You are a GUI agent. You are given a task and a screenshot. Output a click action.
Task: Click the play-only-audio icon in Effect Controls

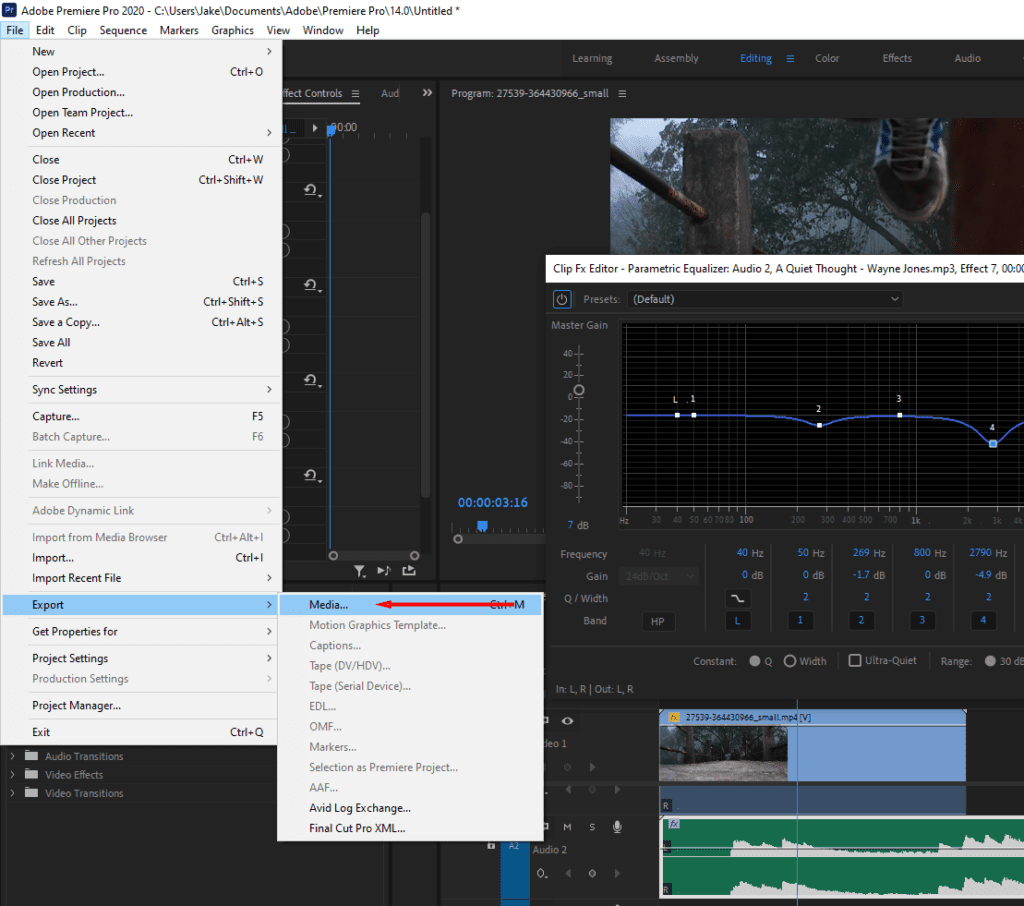pyautogui.click(x=384, y=571)
